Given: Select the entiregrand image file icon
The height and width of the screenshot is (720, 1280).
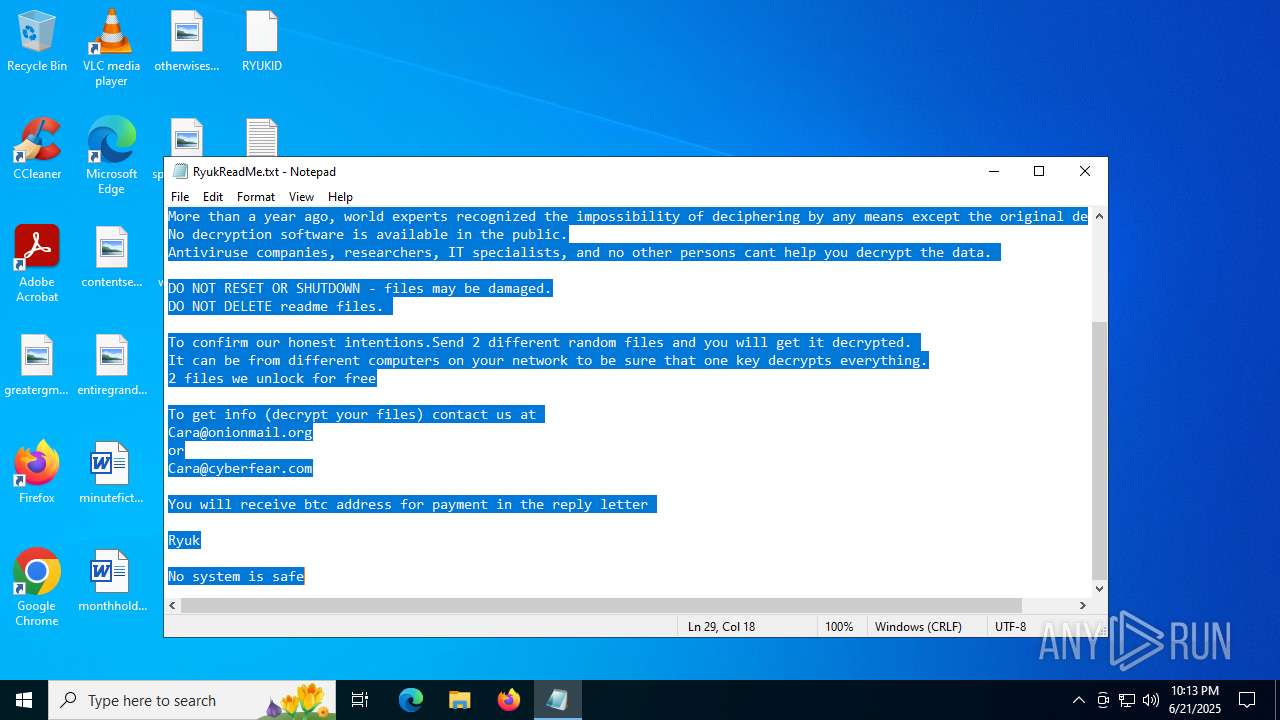Looking at the screenshot, I should click(111, 365).
